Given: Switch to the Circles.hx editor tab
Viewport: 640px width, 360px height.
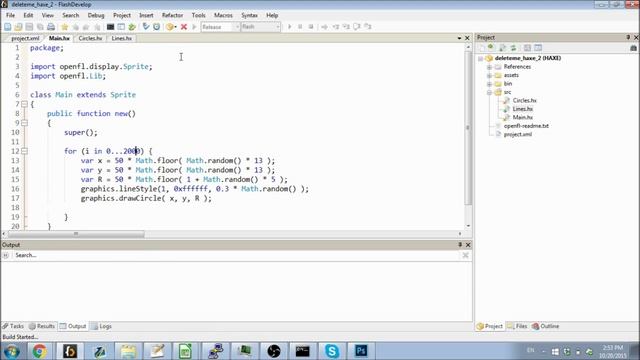Looking at the screenshot, I should [90, 38].
